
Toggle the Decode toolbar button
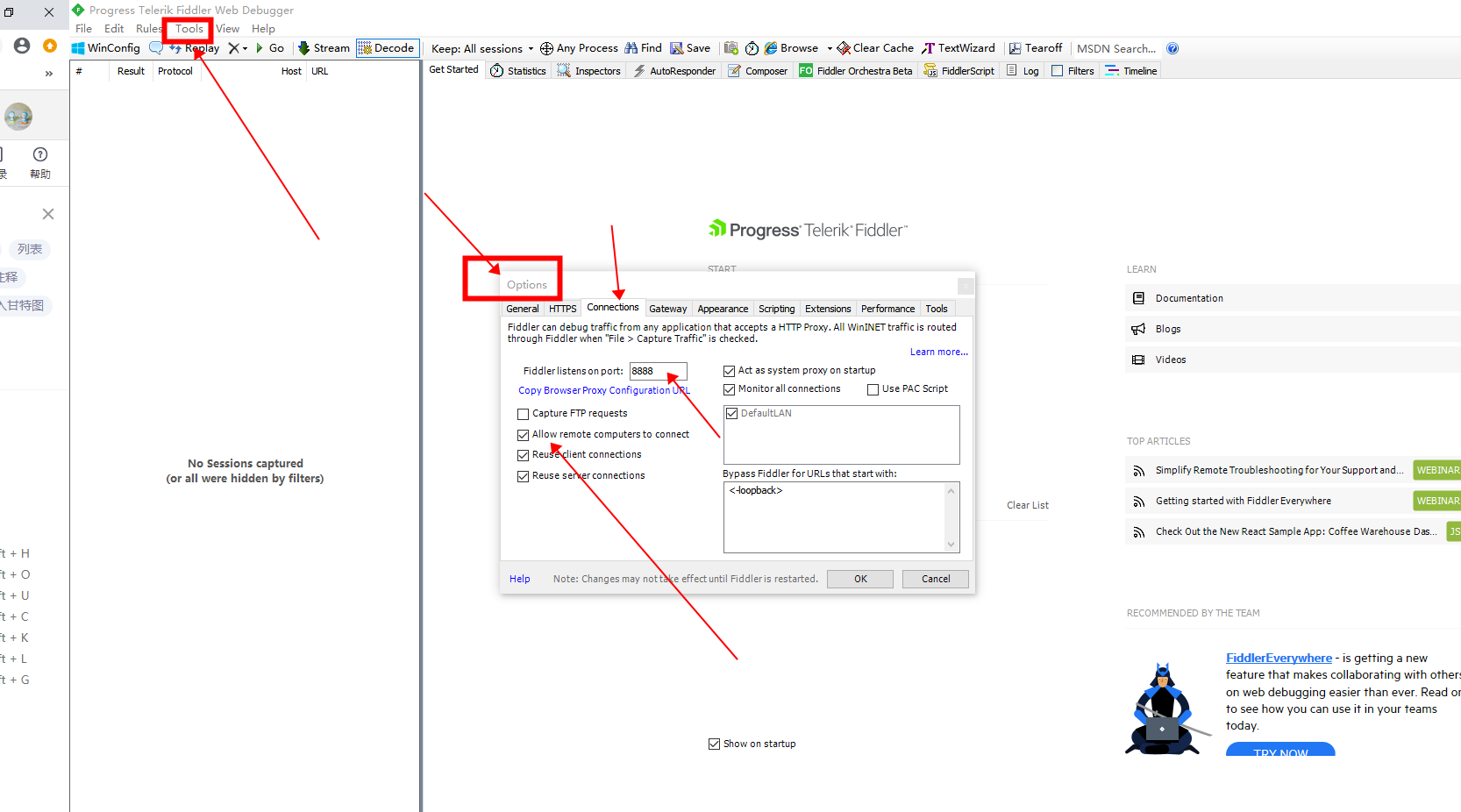pos(386,48)
